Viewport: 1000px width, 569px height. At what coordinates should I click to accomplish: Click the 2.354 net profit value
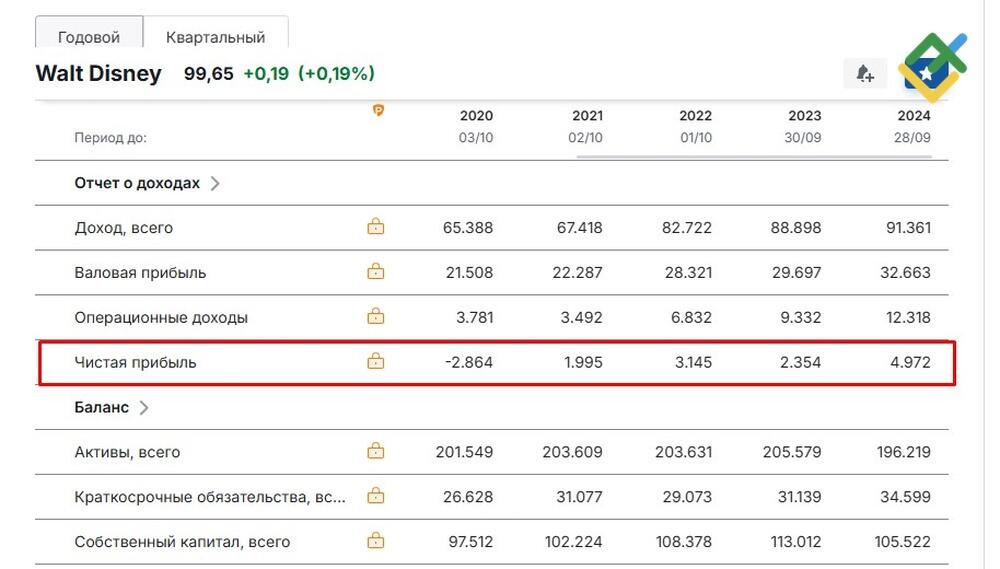click(800, 362)
